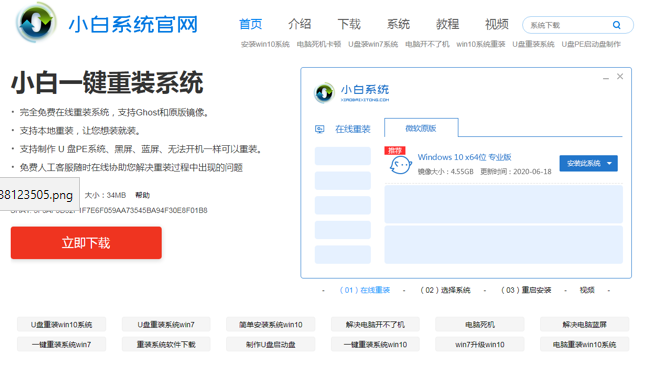Open dropdown arrow on 安装此系统 button
650x367 pixels.
pyautogui.click(x=609, y=163)
